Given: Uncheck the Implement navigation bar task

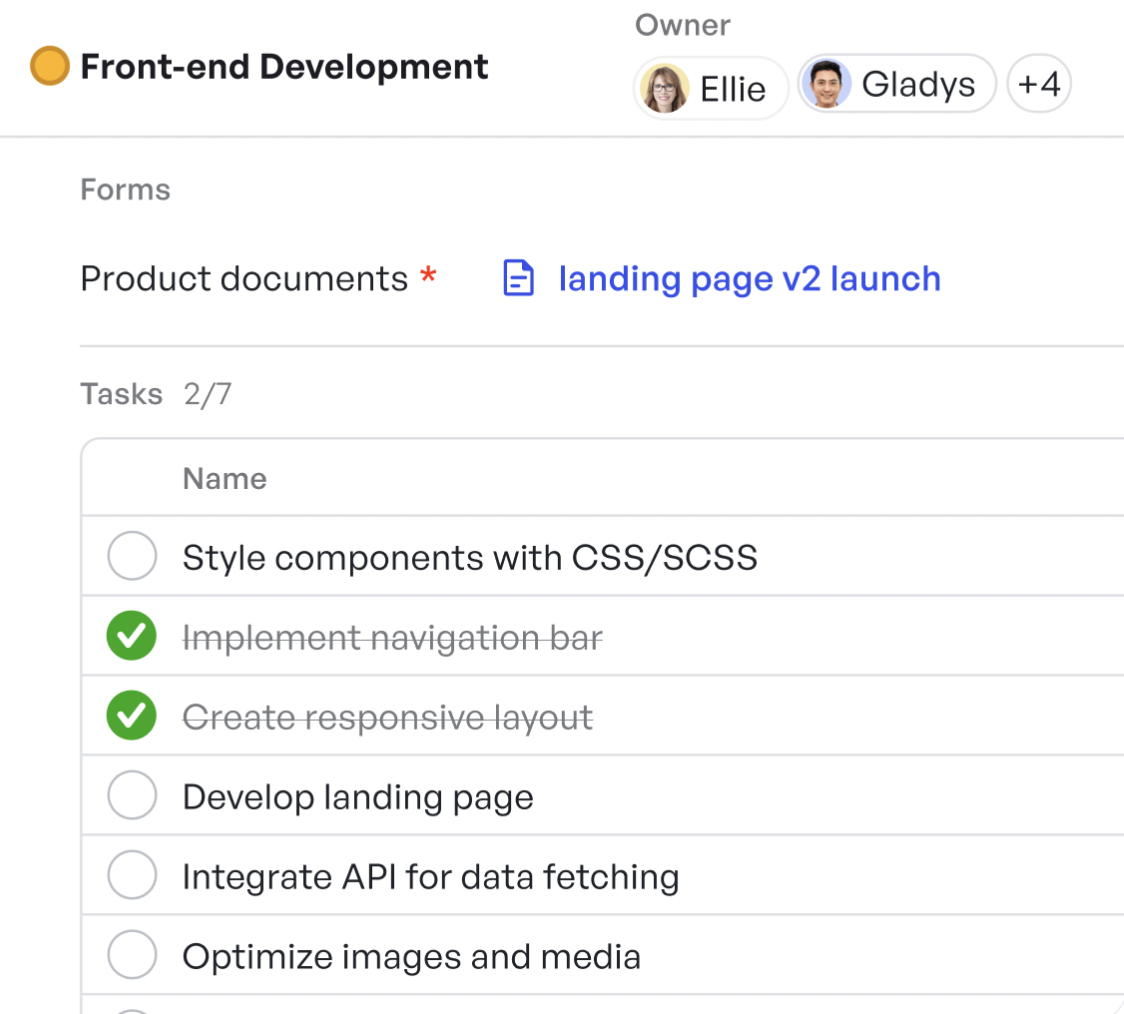Looking at the screenshot, I should tap(132, 636).
